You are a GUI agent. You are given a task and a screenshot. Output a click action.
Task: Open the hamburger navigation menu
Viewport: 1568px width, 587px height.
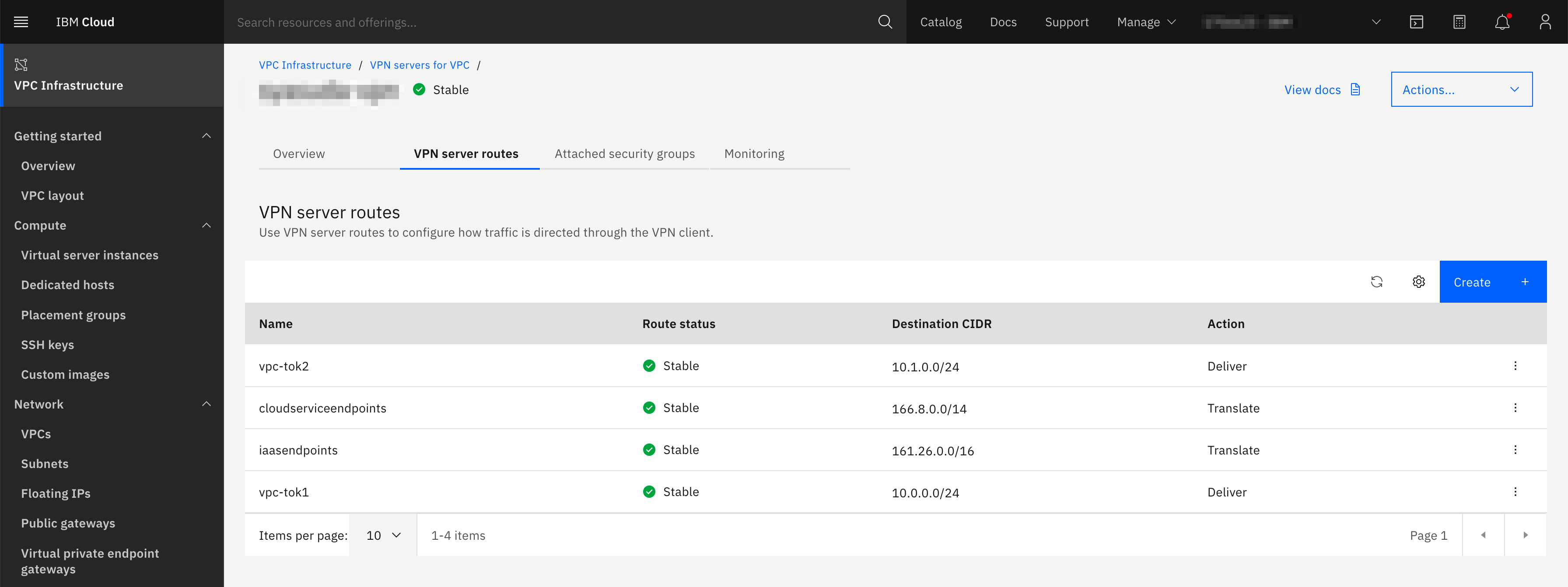click(21, 22)
